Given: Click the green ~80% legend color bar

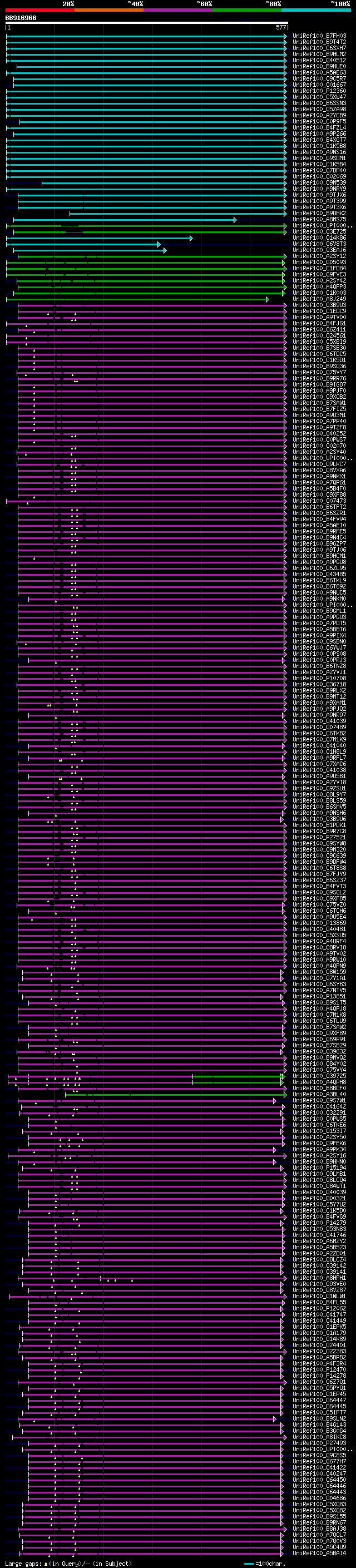Looking at the screenshot, I should [247, 10].
